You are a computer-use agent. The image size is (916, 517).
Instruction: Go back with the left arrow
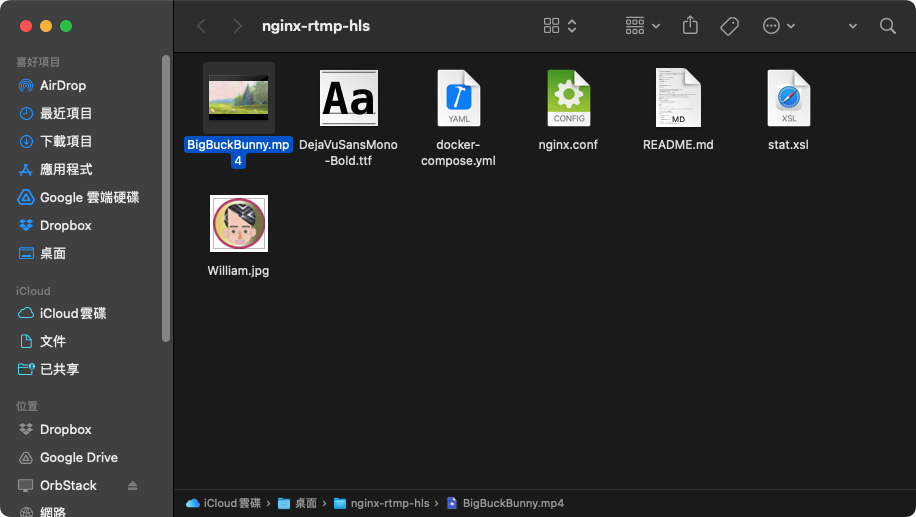click(202, 26)
